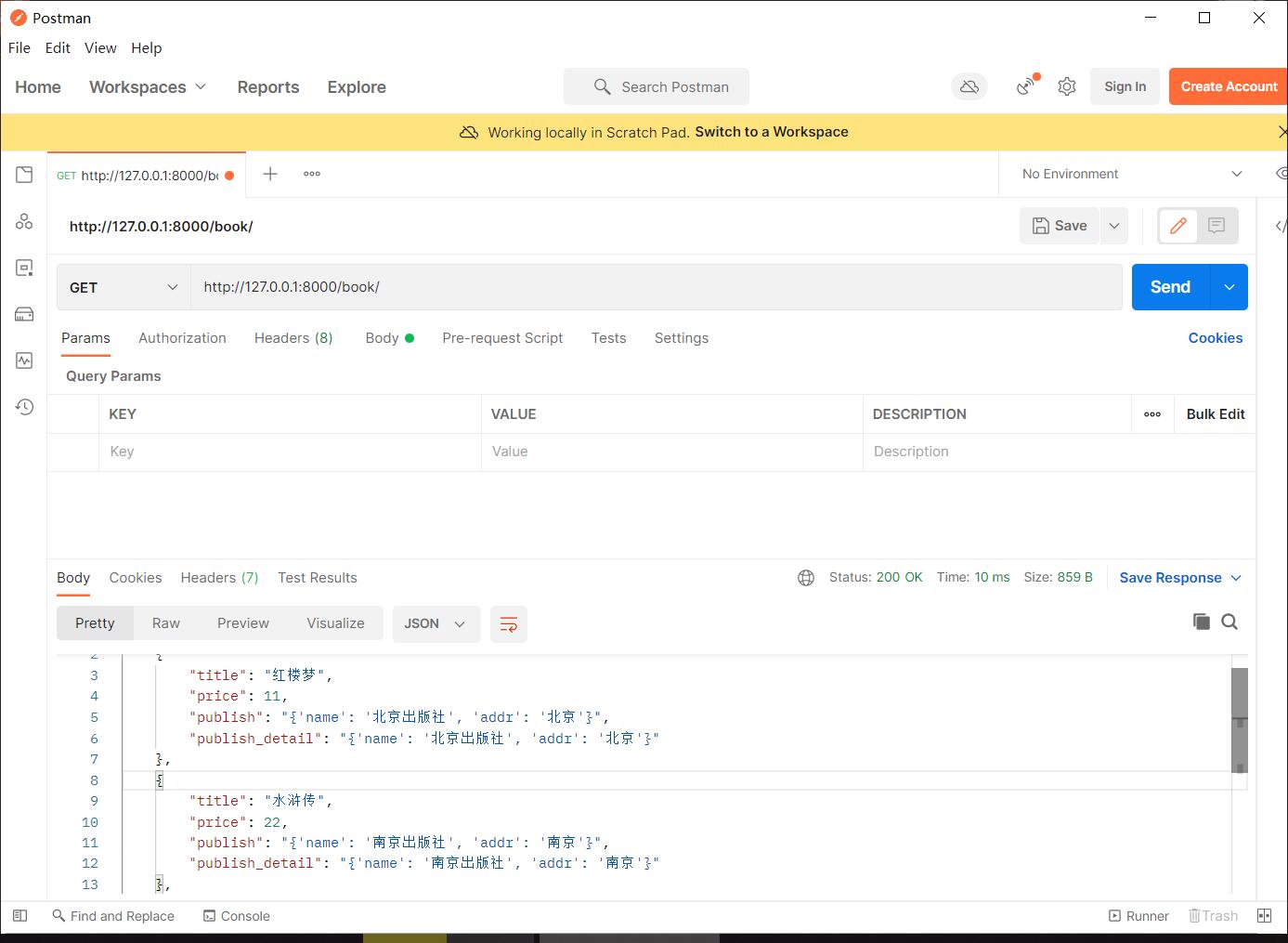Open the History sidebar icon
This screenshot has width=1288, height=943.
pyautogui.click(x=24, y=407)
